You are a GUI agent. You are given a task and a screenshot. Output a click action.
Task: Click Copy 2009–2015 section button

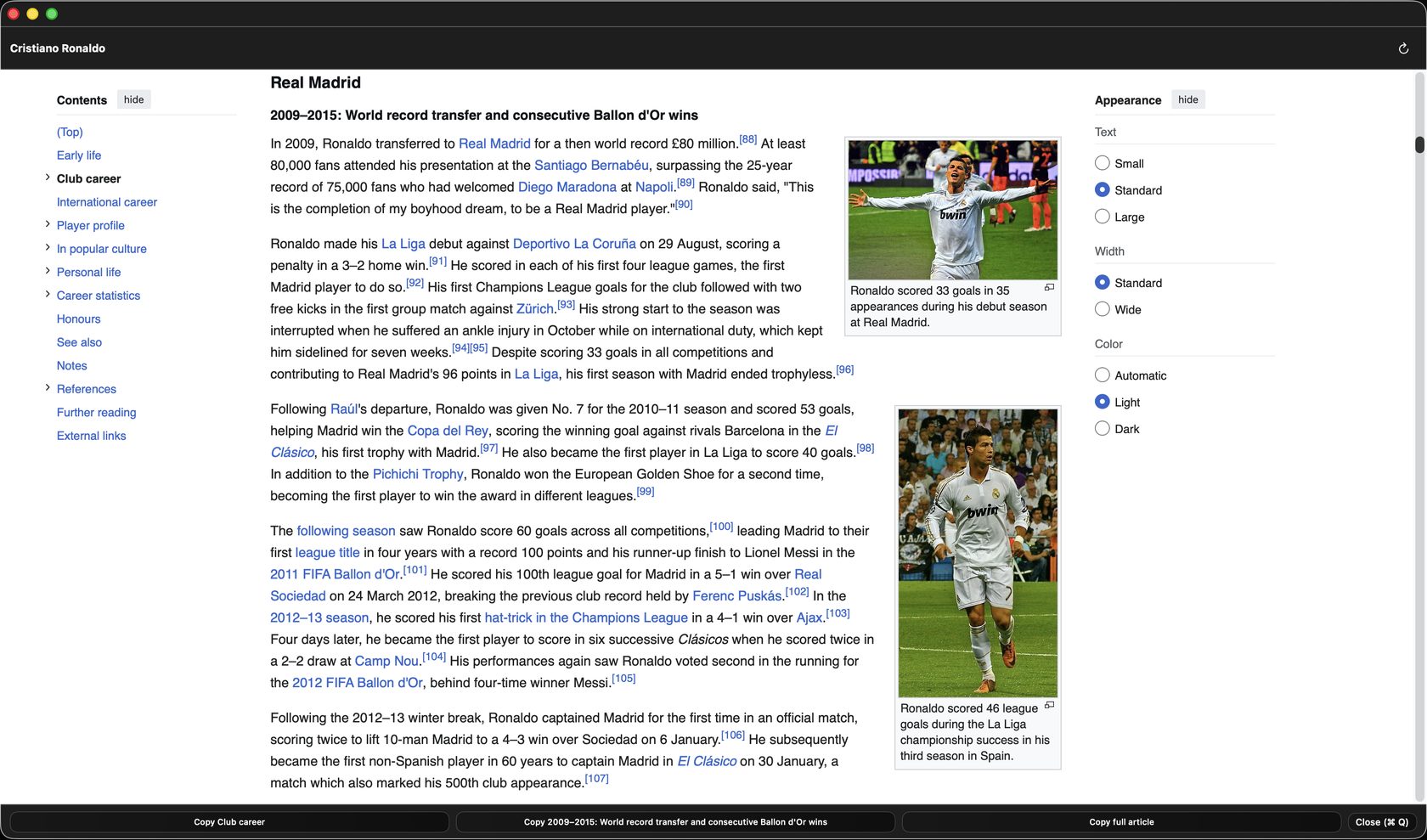(675, 822)
